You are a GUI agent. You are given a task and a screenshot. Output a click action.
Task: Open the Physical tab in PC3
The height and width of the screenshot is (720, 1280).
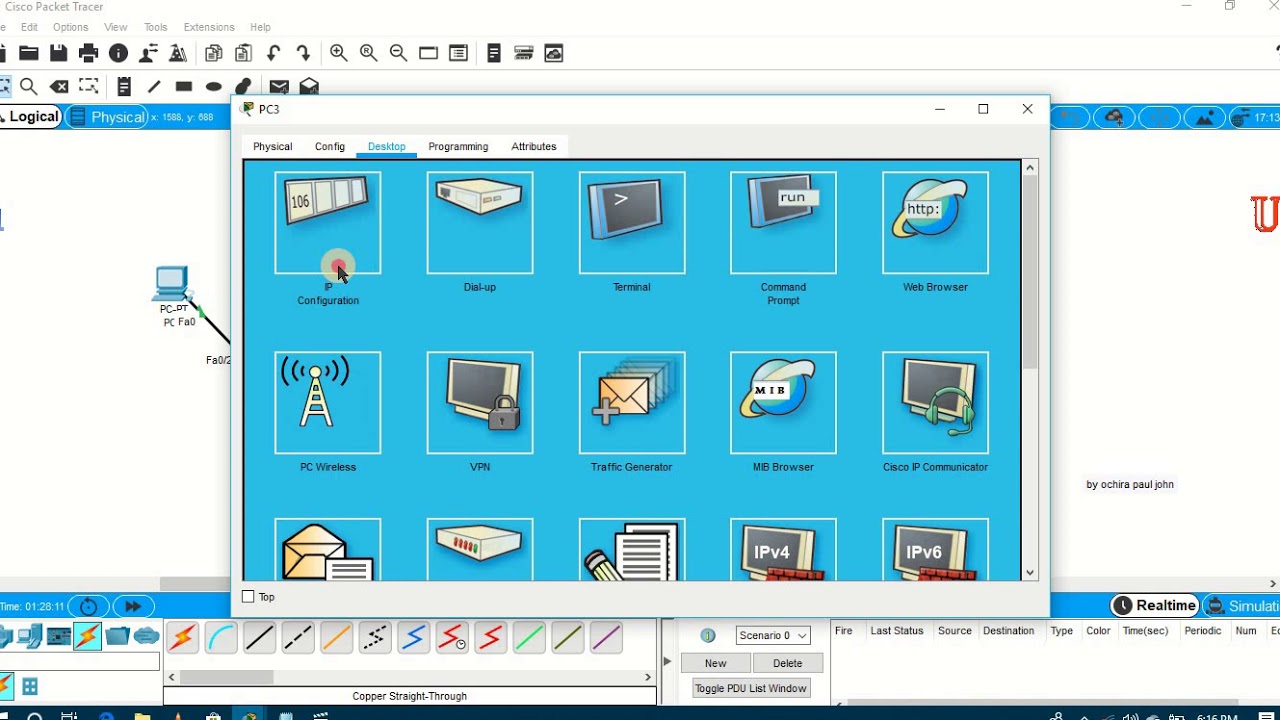pos(272,146)
